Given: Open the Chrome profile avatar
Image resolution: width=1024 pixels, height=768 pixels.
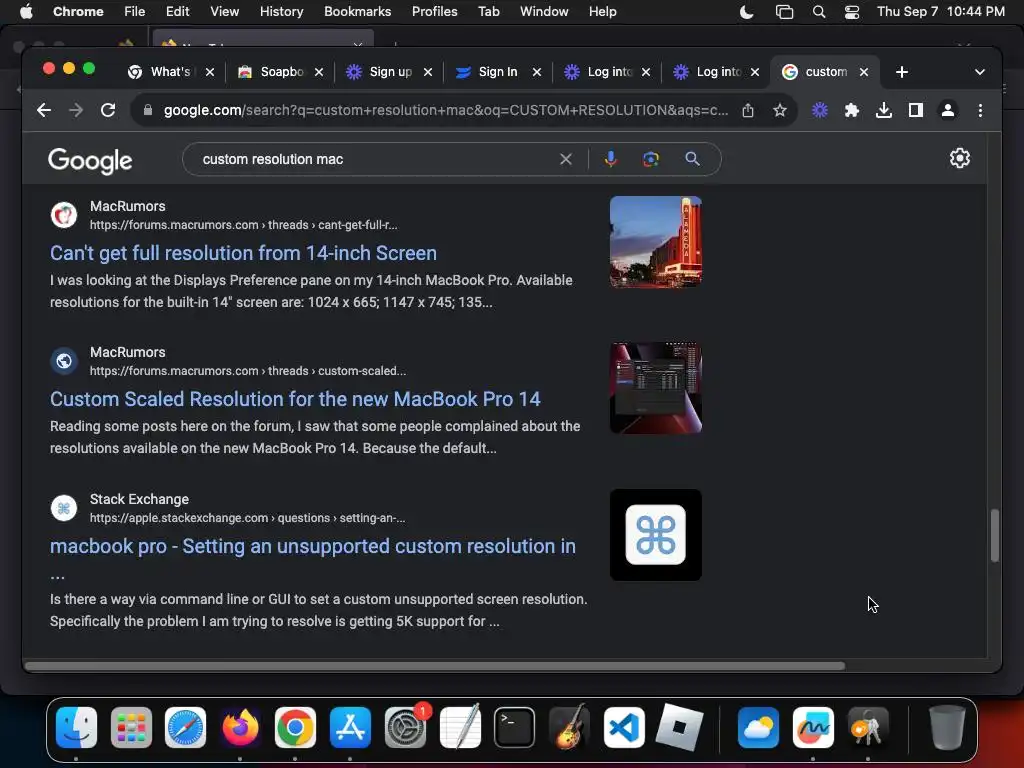Looking at the screenshot, I should pos(948,110).
